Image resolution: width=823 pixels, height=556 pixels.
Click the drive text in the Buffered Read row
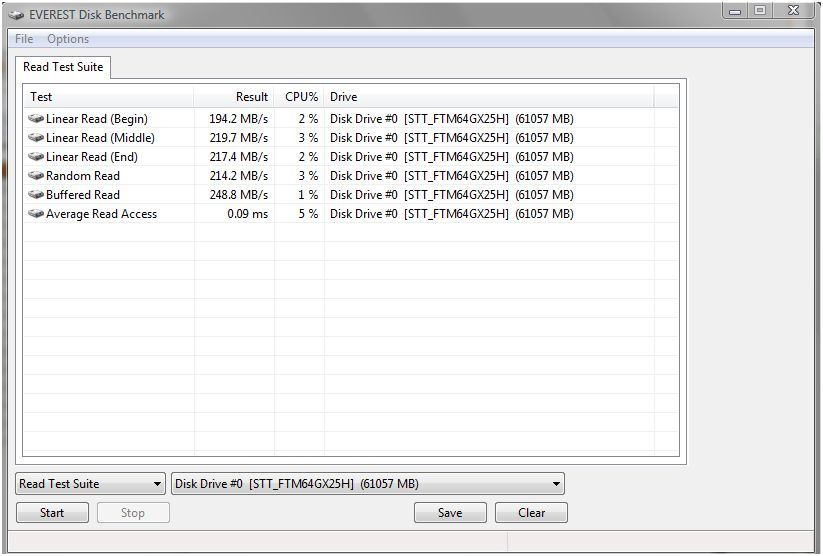click(x=451, y=195)
